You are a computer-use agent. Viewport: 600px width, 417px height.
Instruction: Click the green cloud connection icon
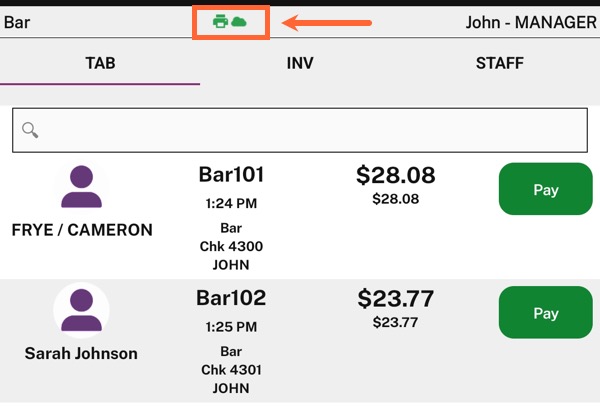[239, 22]
